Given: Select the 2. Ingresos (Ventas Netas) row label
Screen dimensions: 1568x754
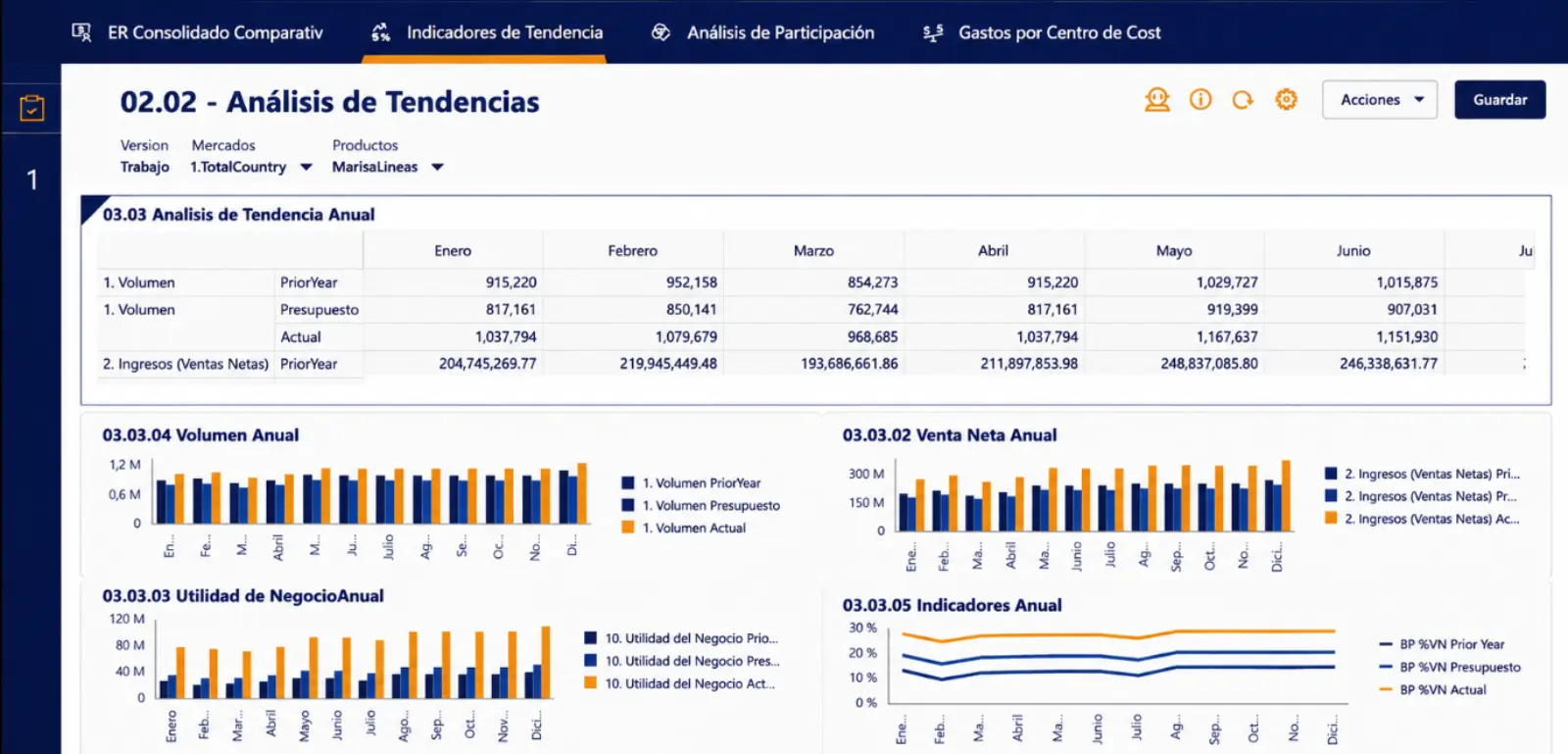Looking at the screenshot, I should (x=185, y=364).
